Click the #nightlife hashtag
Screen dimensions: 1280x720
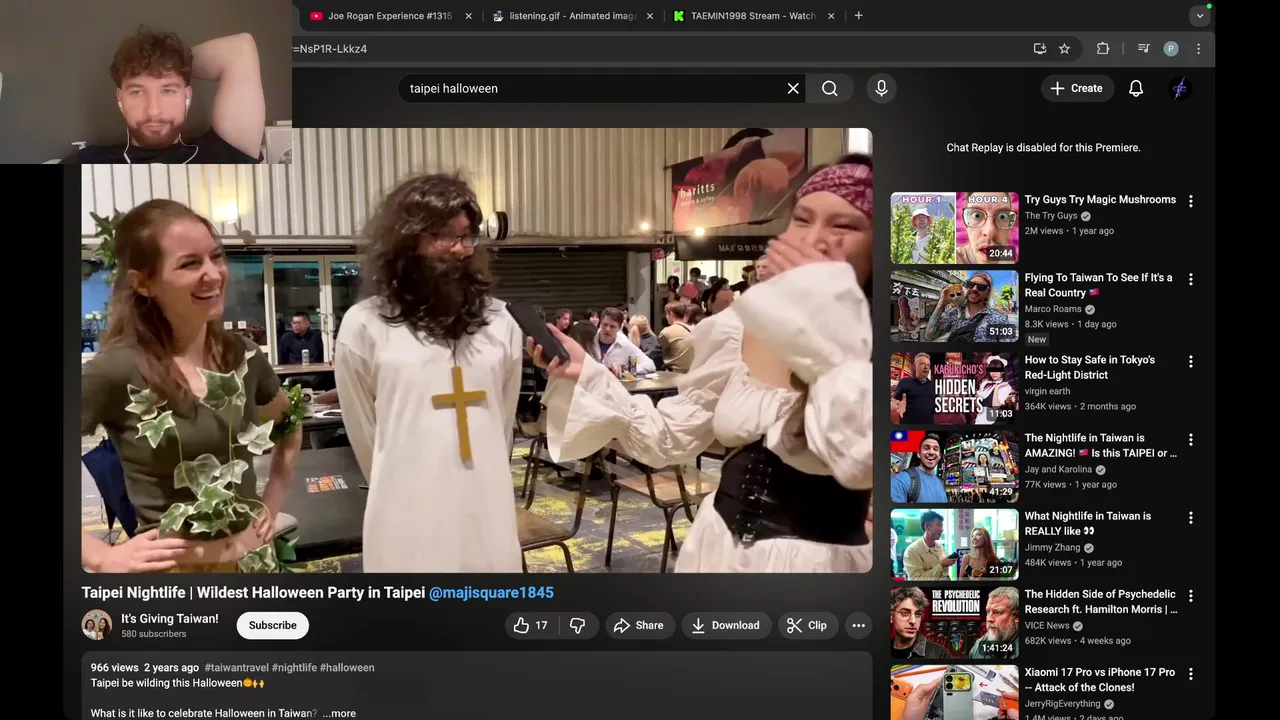point(294,667)
